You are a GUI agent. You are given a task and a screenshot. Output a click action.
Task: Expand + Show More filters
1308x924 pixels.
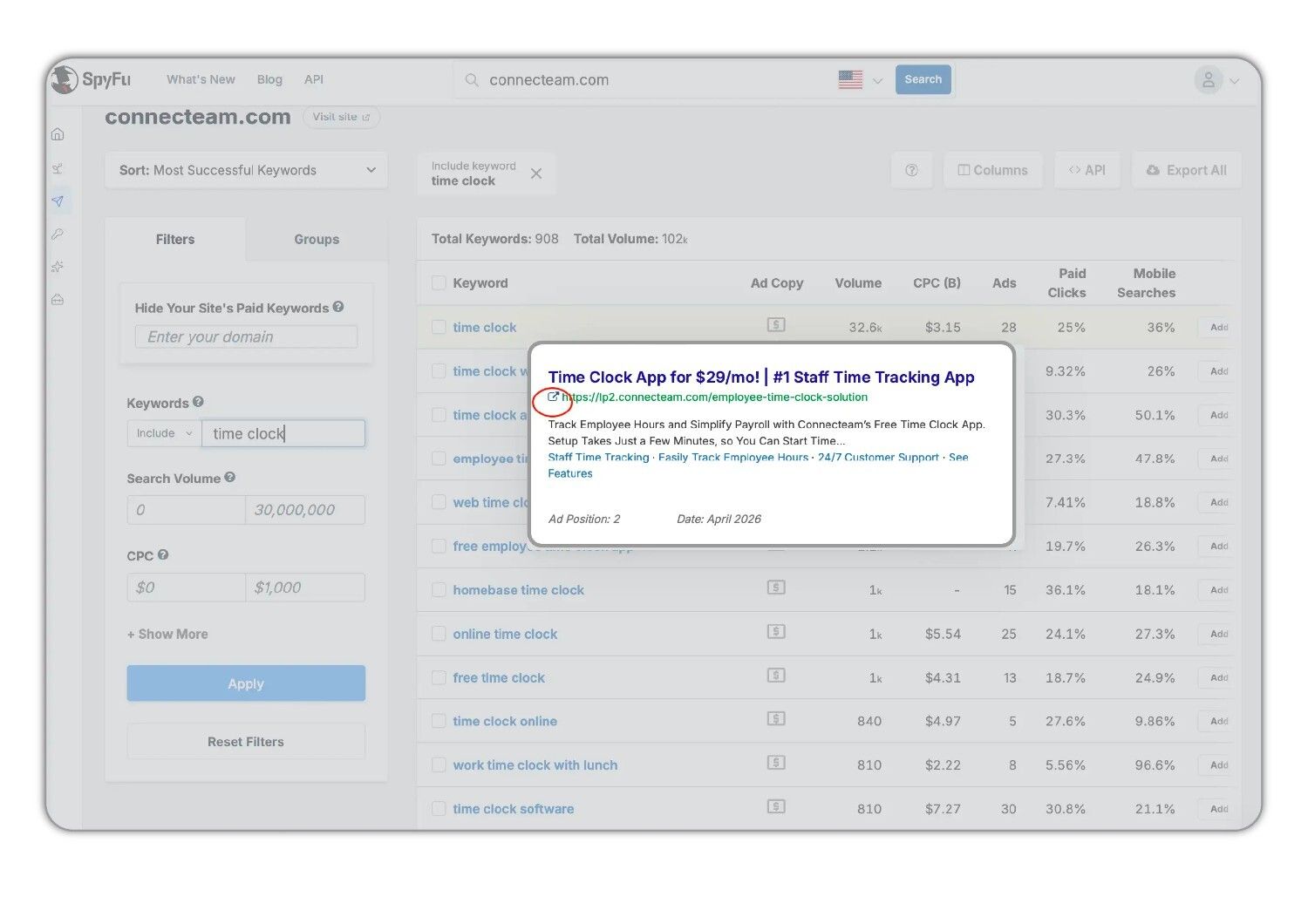[167, 634]
